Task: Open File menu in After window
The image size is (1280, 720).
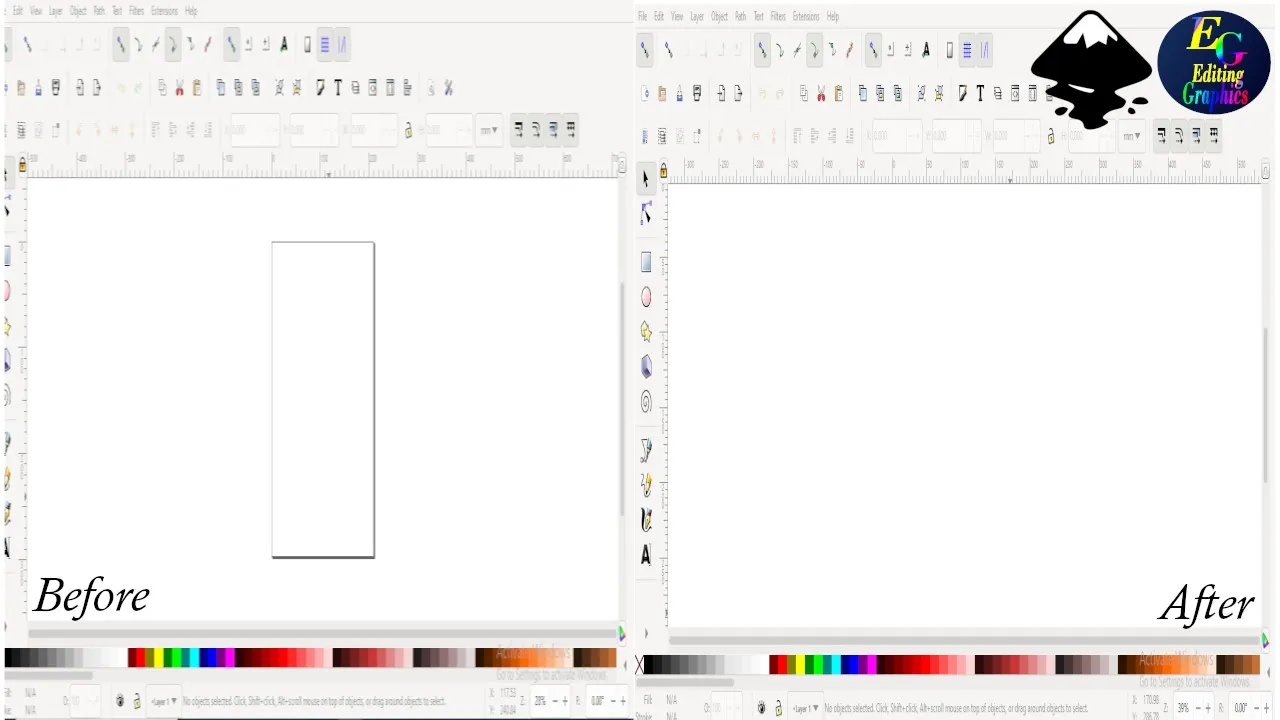Action: [643, 17]
